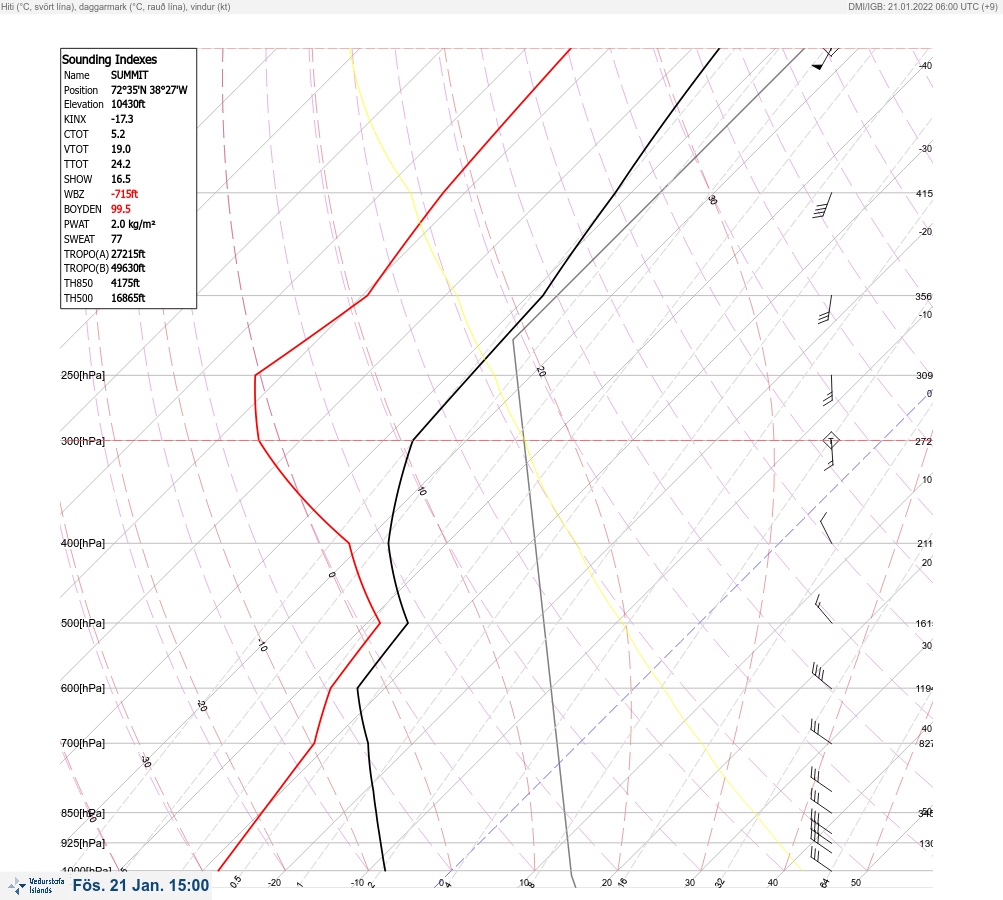Click the 'Sounding Indexes' title

click(x=109, y=59)
